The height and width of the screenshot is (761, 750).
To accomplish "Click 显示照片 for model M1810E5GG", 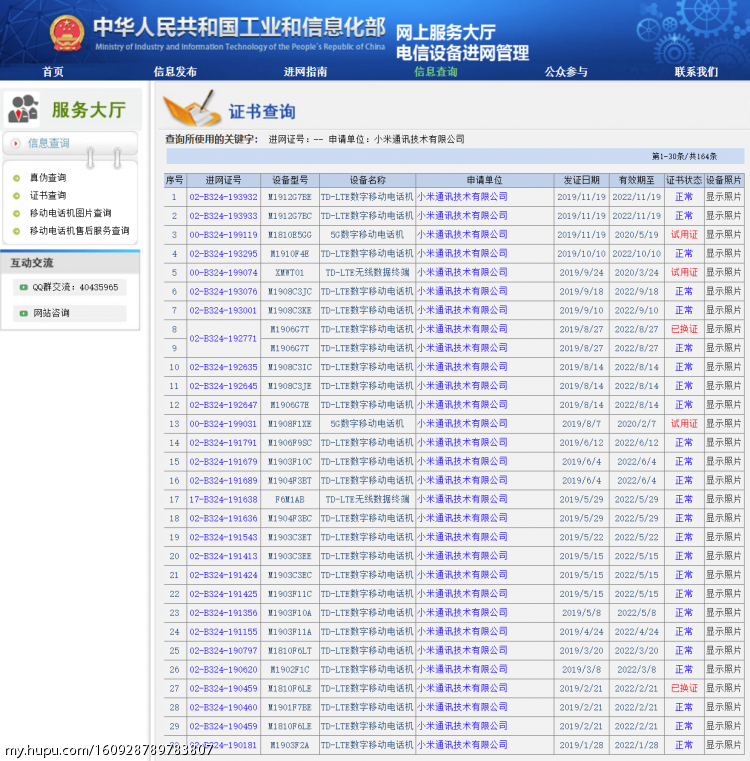I will (x=724, y=235).
